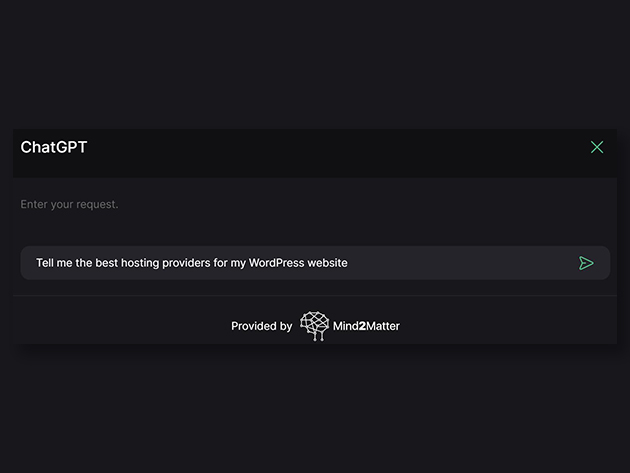Click the dark backdrop above the ChatGPT dialog
Image resolution: width=630 pixels, height=473 pixels.
pos(315,64)
